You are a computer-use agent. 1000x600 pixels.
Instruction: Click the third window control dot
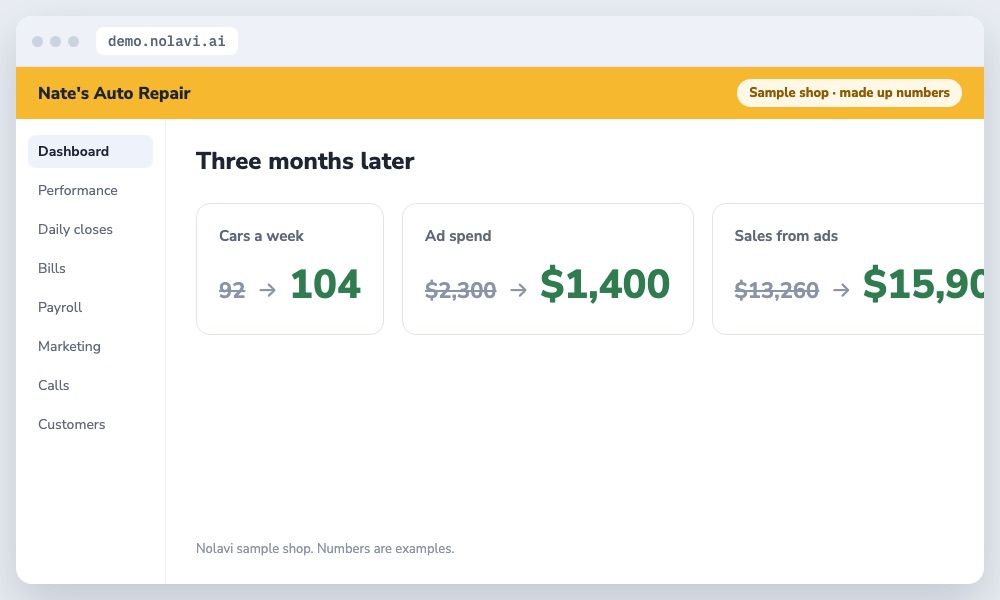coord(73,41)
